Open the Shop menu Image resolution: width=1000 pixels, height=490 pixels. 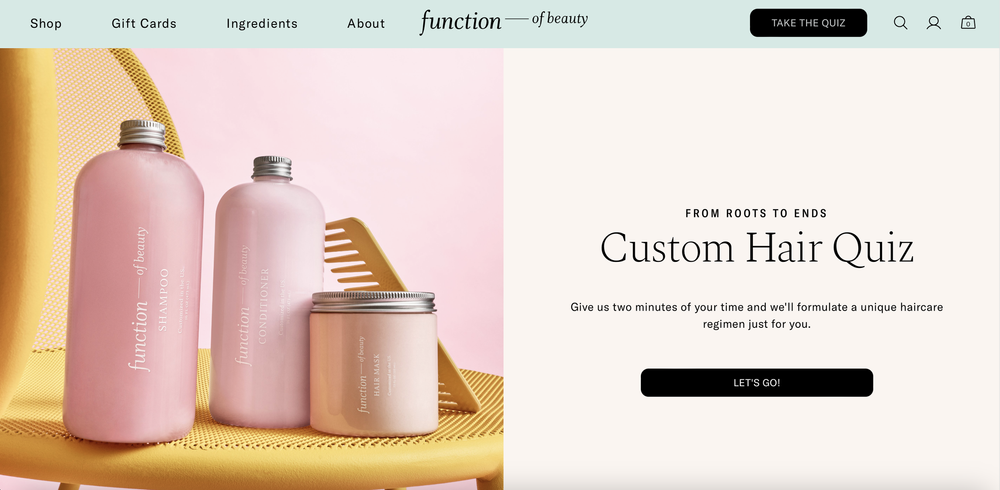46,24
